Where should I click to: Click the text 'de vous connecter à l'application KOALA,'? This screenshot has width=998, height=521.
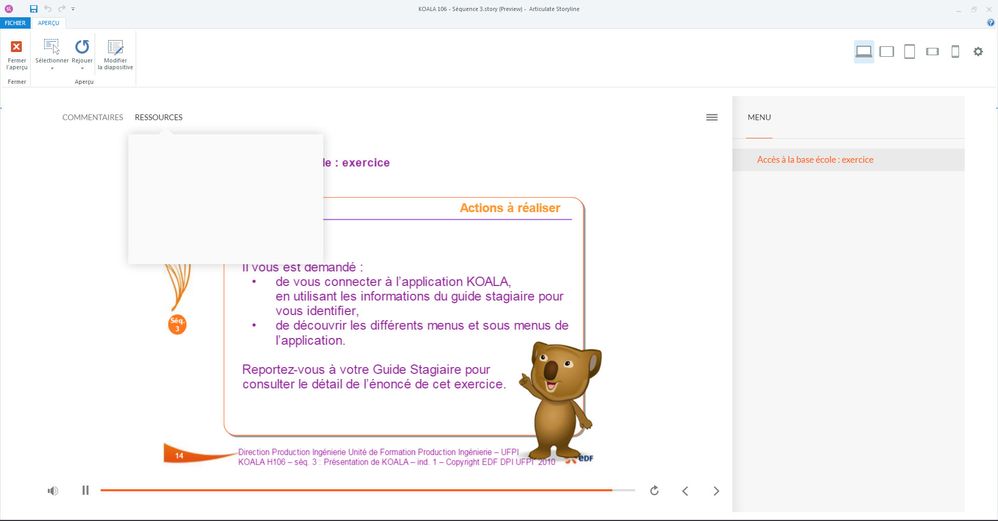pos(393,282)
